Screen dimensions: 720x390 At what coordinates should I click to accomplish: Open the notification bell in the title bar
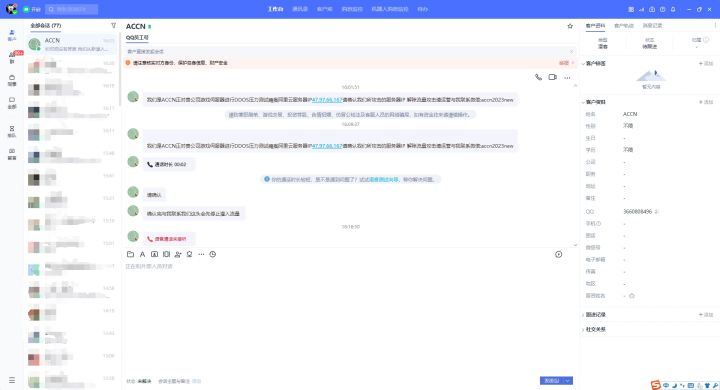[x=673, y=9]
